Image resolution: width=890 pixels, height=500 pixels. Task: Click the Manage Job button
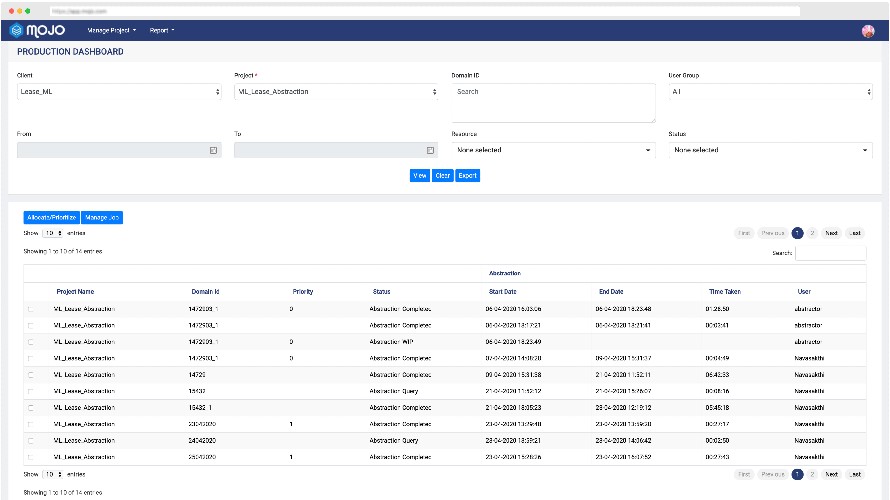click(102, 217)
